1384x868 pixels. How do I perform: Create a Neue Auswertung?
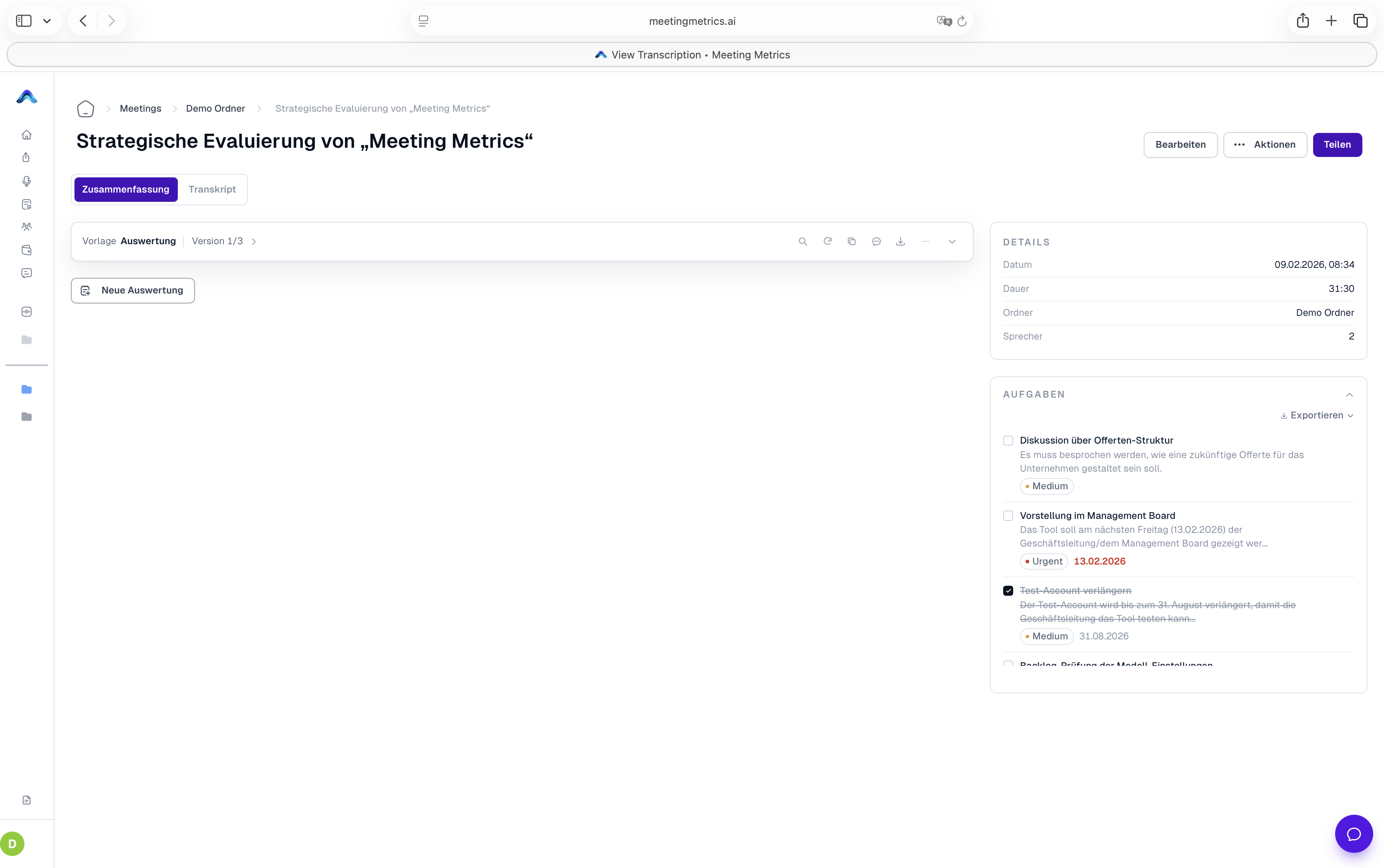pyautogui.click(x=133, y=291)
